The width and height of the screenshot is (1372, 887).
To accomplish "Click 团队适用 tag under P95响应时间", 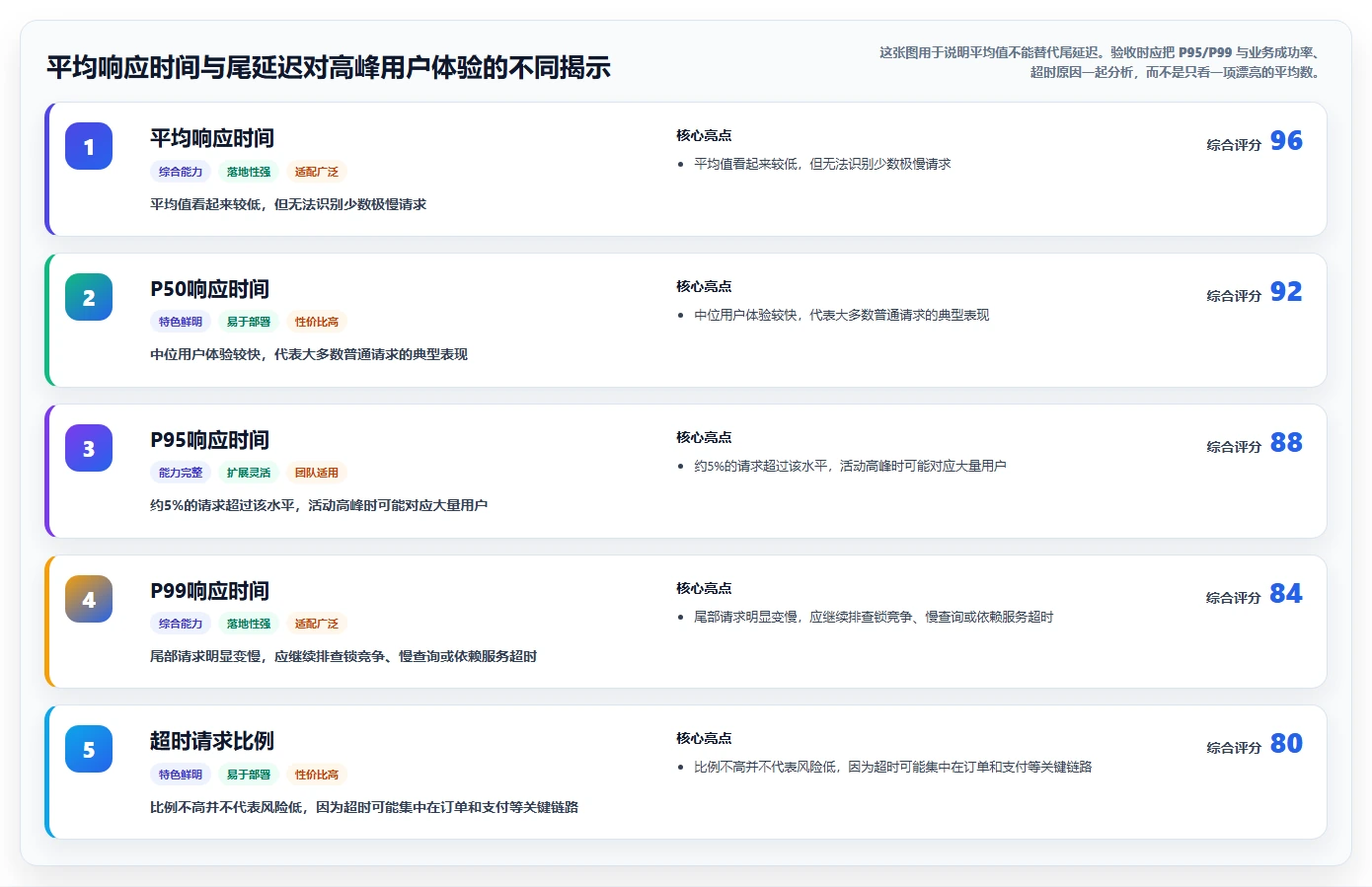I will (x=317, y=473).
